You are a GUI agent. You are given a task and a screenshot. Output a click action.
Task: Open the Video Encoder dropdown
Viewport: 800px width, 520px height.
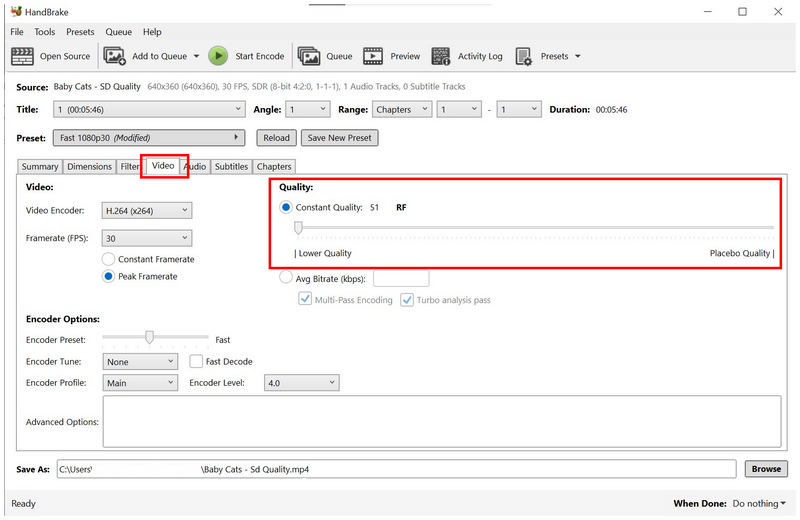click(146, 210)
